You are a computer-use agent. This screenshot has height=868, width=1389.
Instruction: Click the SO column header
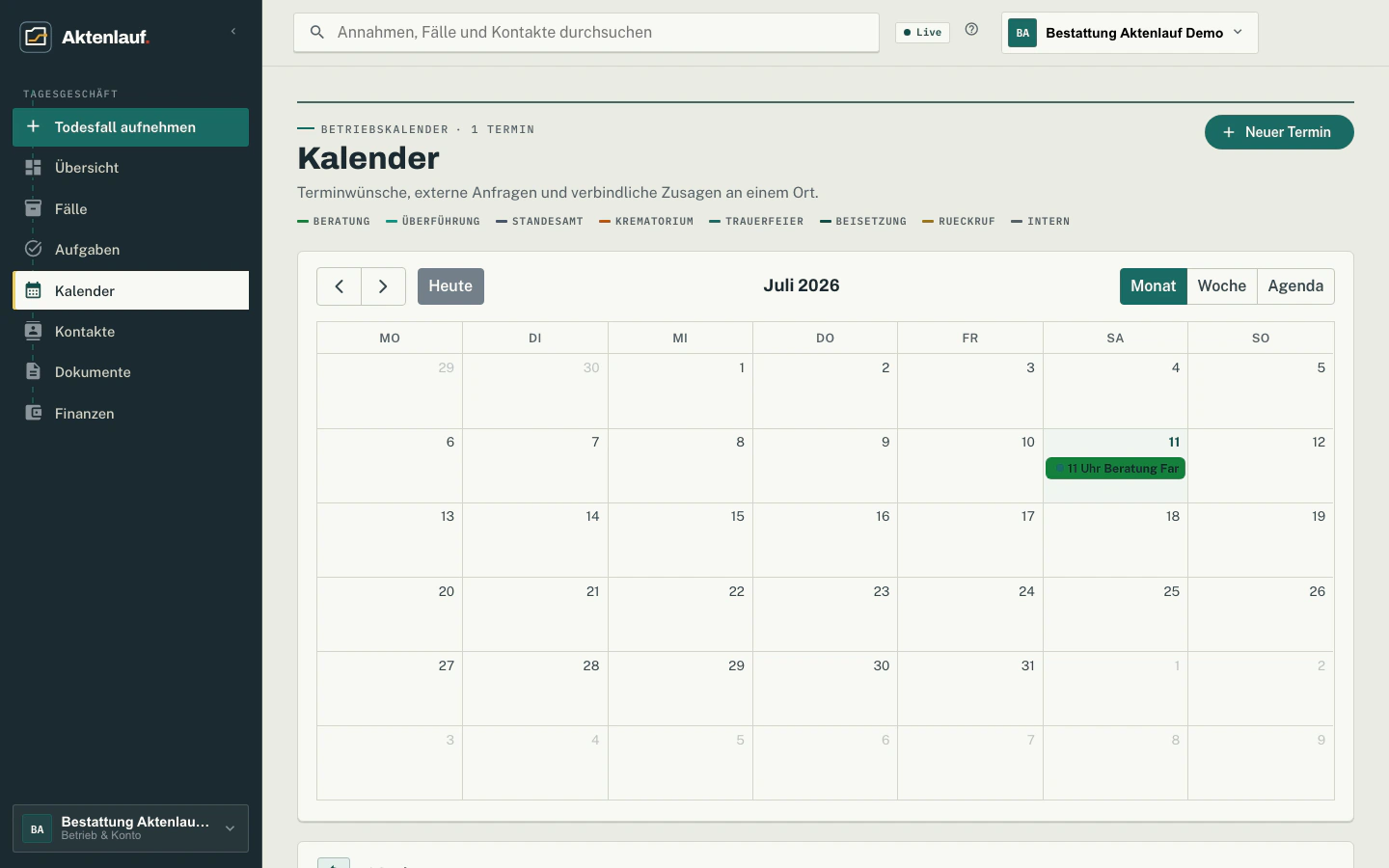1261,338
